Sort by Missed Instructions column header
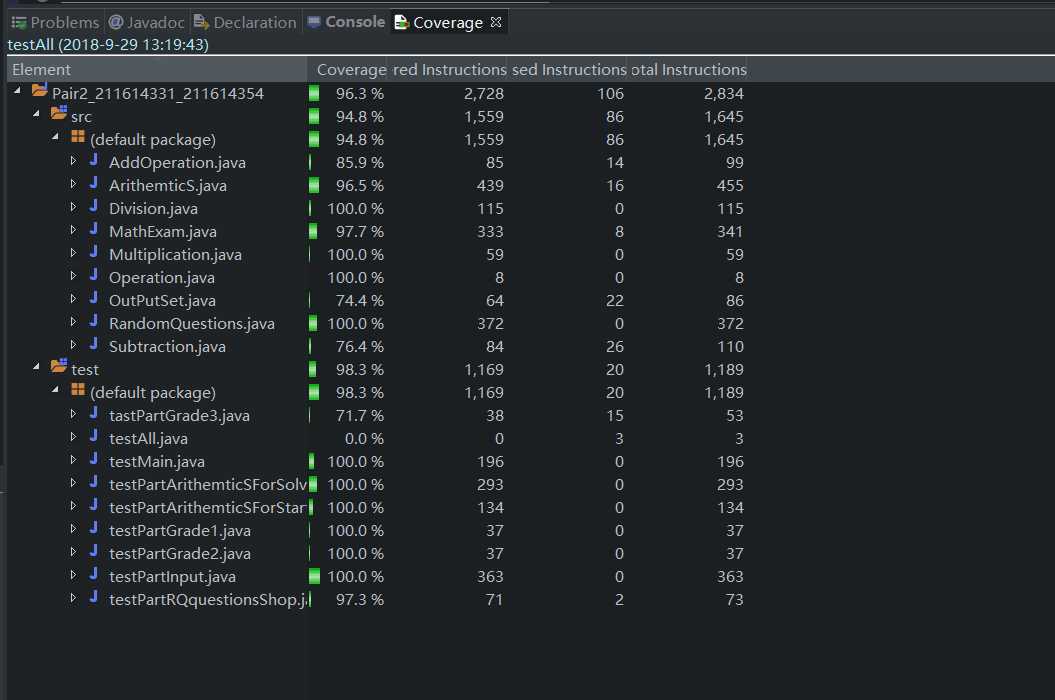This screenshot has width=1055, height=700. 568,69
